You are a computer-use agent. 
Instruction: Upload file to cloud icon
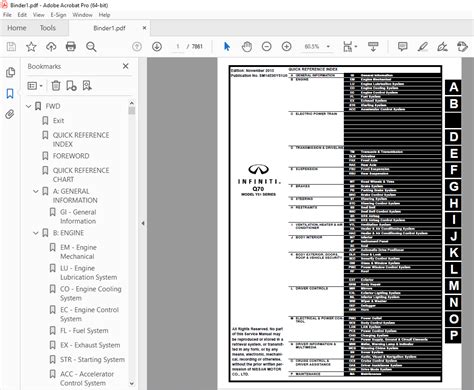coord(51,47)
